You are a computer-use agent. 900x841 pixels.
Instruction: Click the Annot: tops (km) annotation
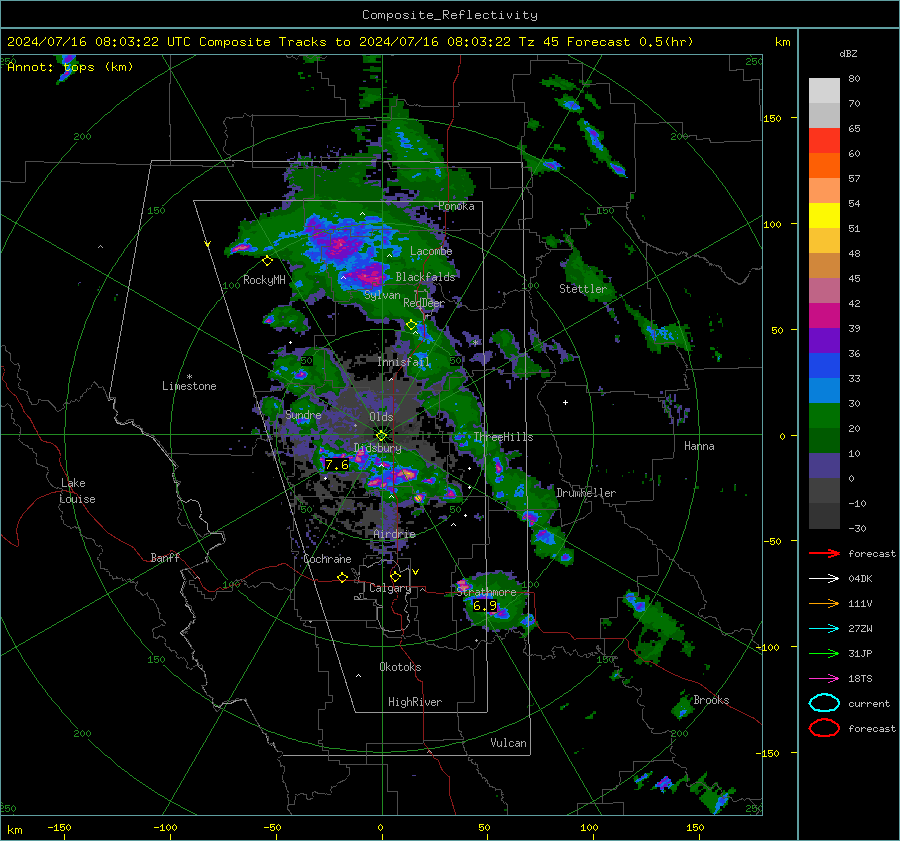(70, 67)
